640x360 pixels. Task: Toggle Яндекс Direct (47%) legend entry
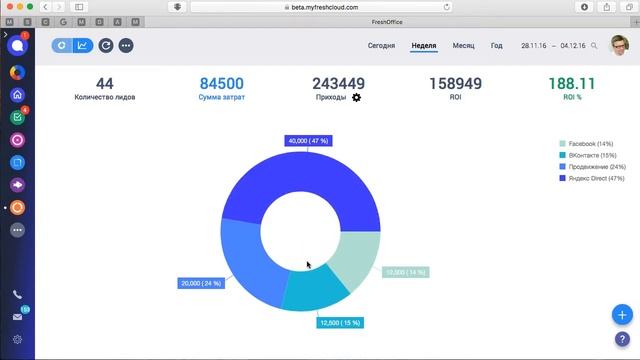[591, 178]
